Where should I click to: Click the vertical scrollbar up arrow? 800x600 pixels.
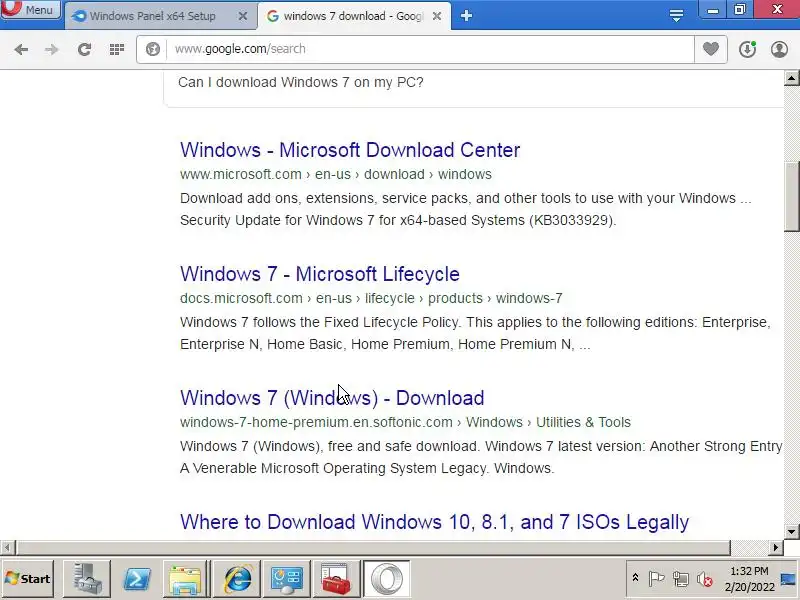pos(791,78)
